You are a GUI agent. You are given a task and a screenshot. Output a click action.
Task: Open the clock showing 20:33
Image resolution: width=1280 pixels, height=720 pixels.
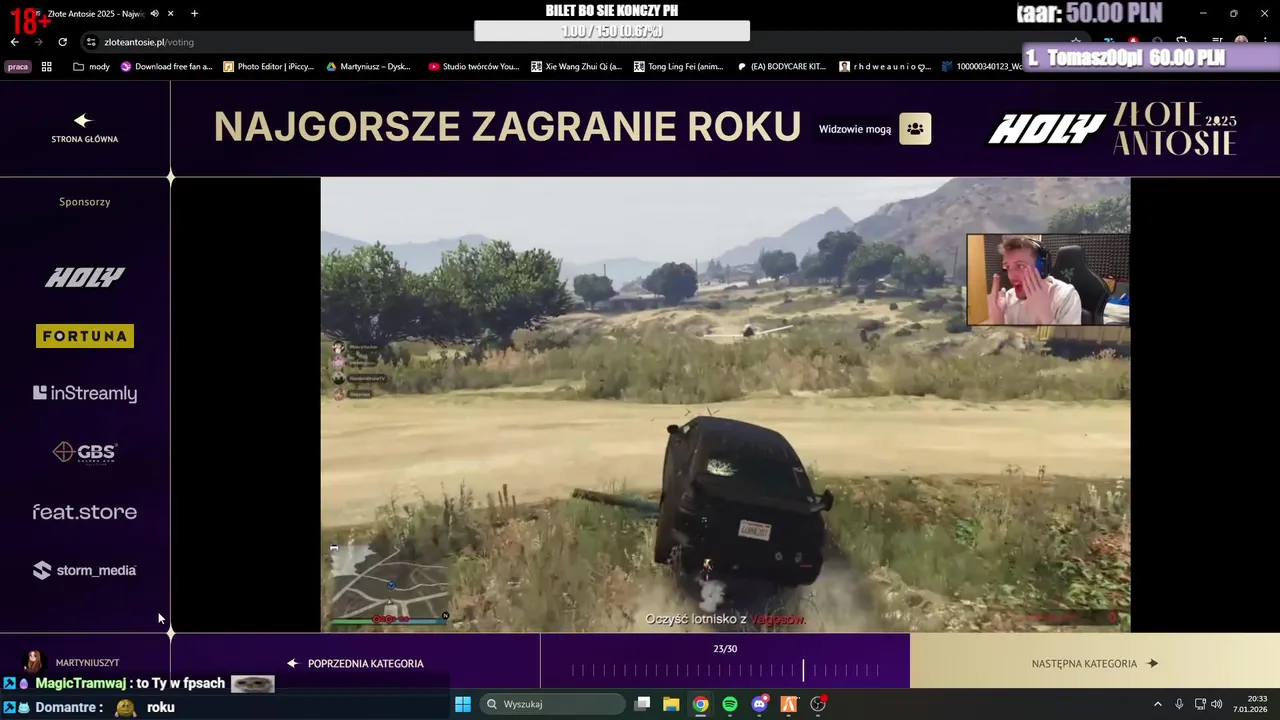(x=1250, y=704)
